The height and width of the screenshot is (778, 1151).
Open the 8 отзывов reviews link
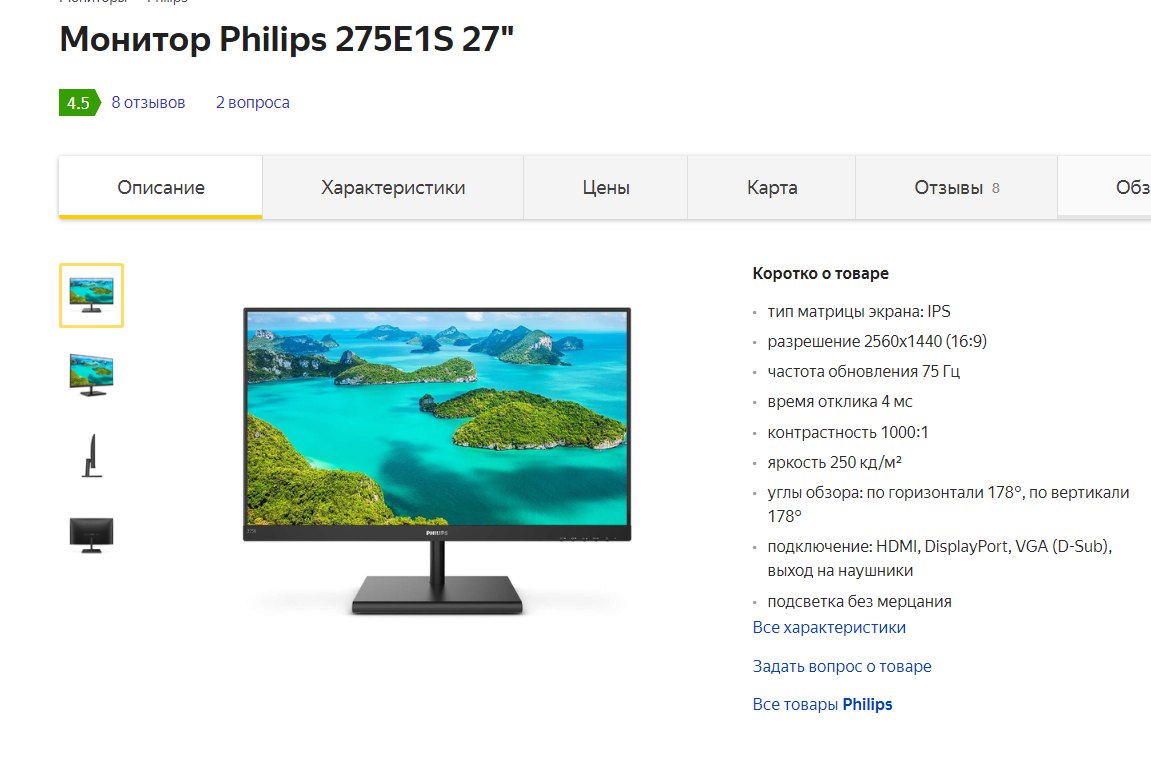148,103
